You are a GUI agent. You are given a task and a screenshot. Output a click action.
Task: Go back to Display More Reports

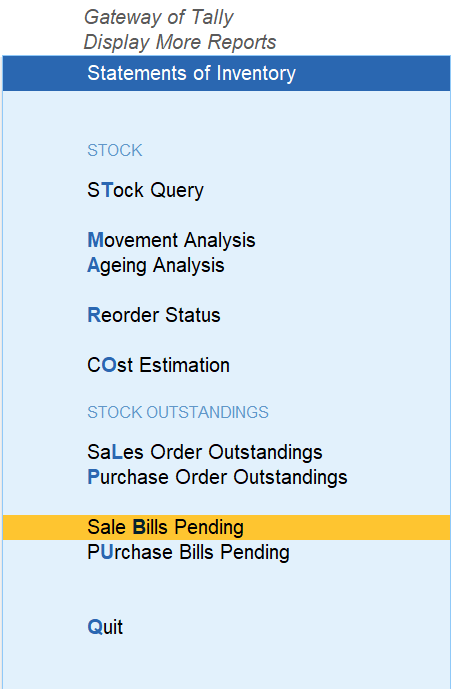tap(180, 42)
